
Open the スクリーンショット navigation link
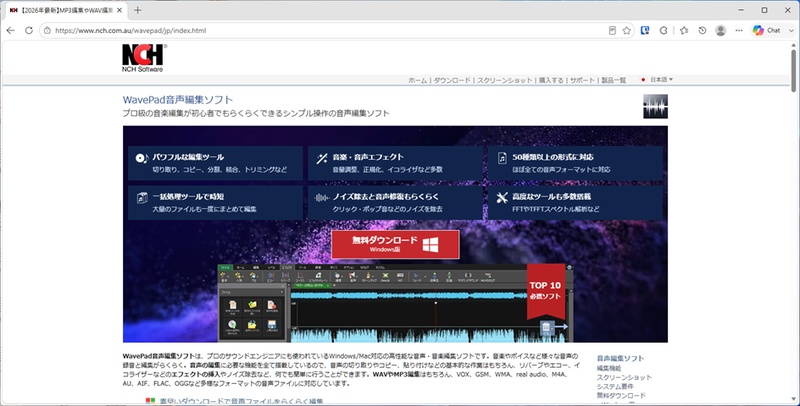[505, 81]
